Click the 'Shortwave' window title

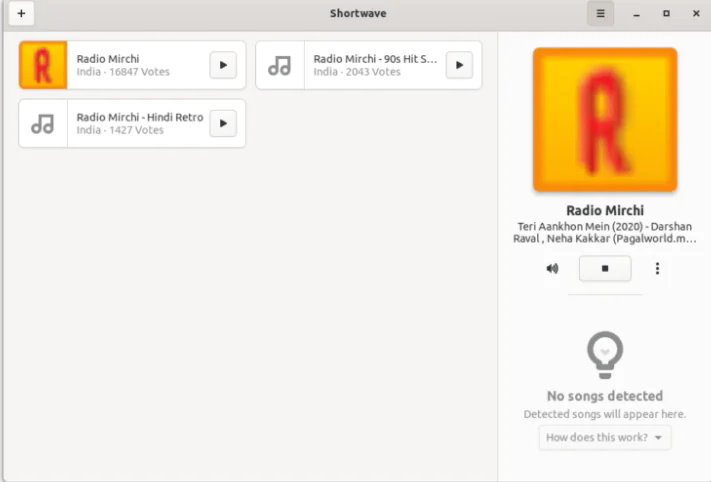[x=358, y=14]
